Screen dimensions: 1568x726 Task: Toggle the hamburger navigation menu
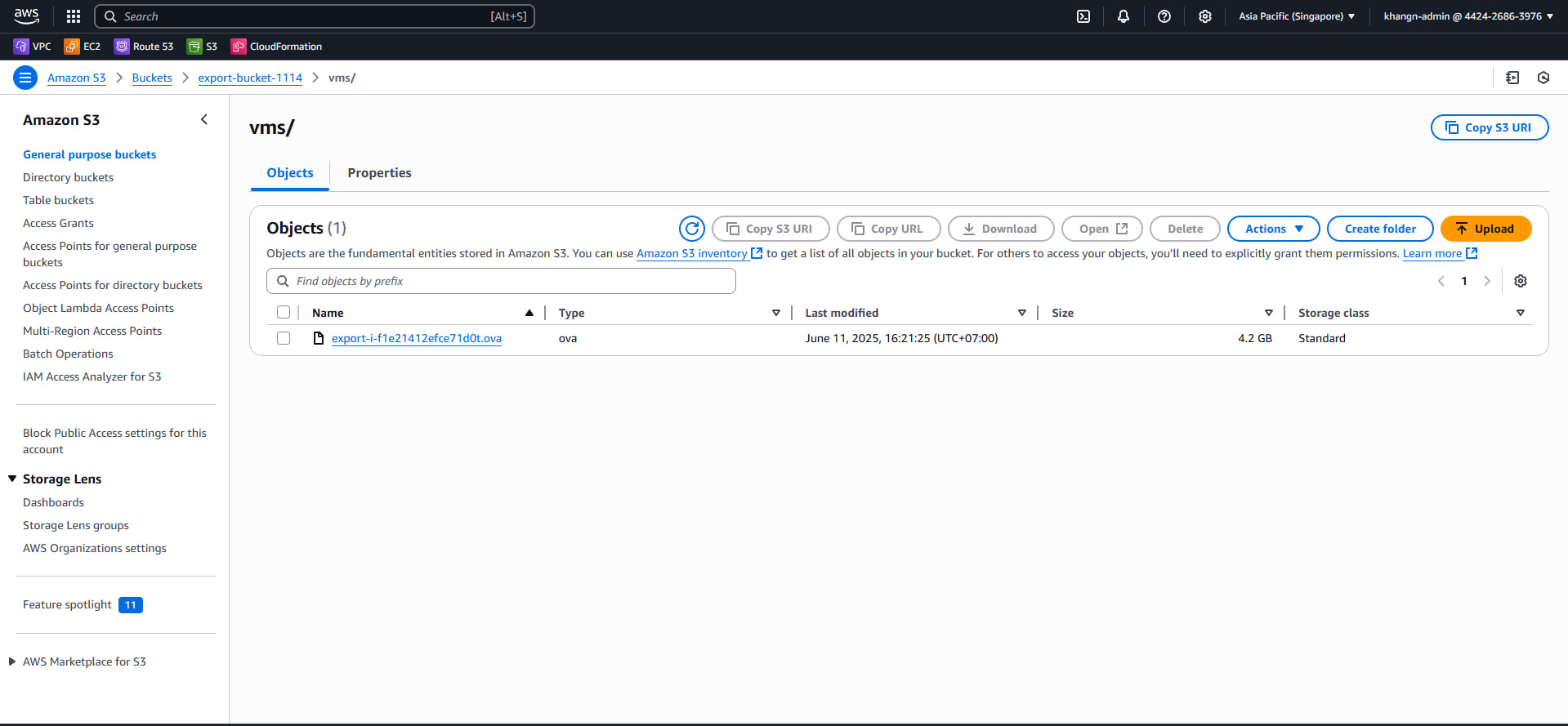click(25, 78)
